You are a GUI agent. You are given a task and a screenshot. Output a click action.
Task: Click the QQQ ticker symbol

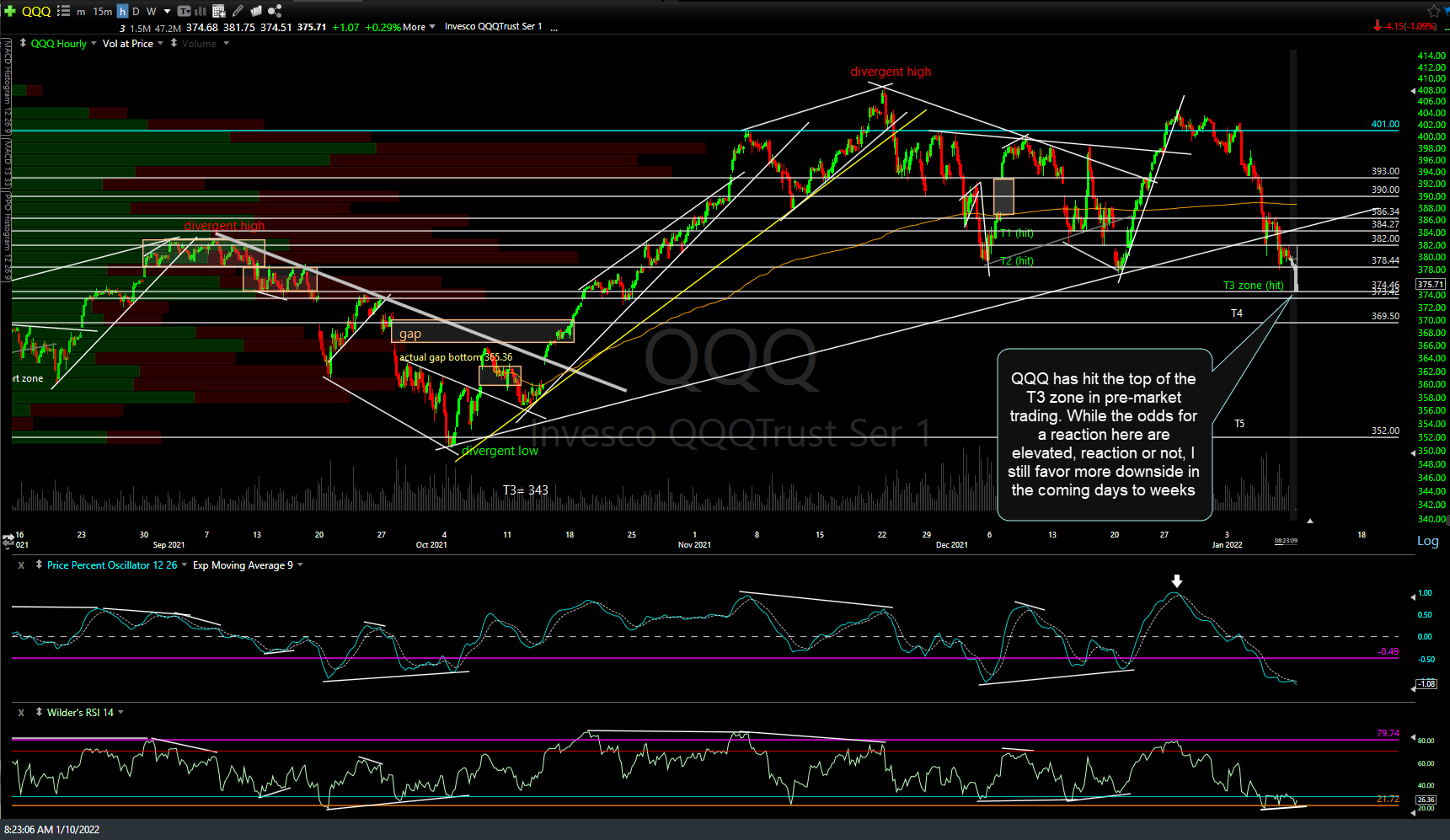click(36, 11)
